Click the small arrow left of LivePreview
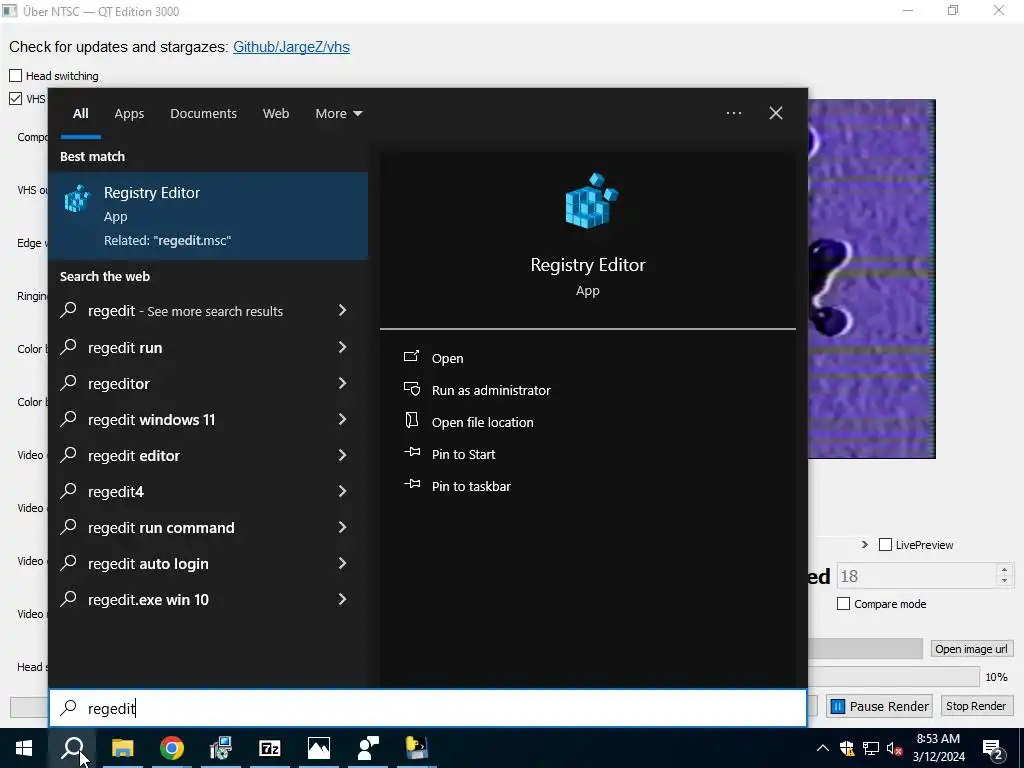This screenshot has width=1024, height=768. 865,545
